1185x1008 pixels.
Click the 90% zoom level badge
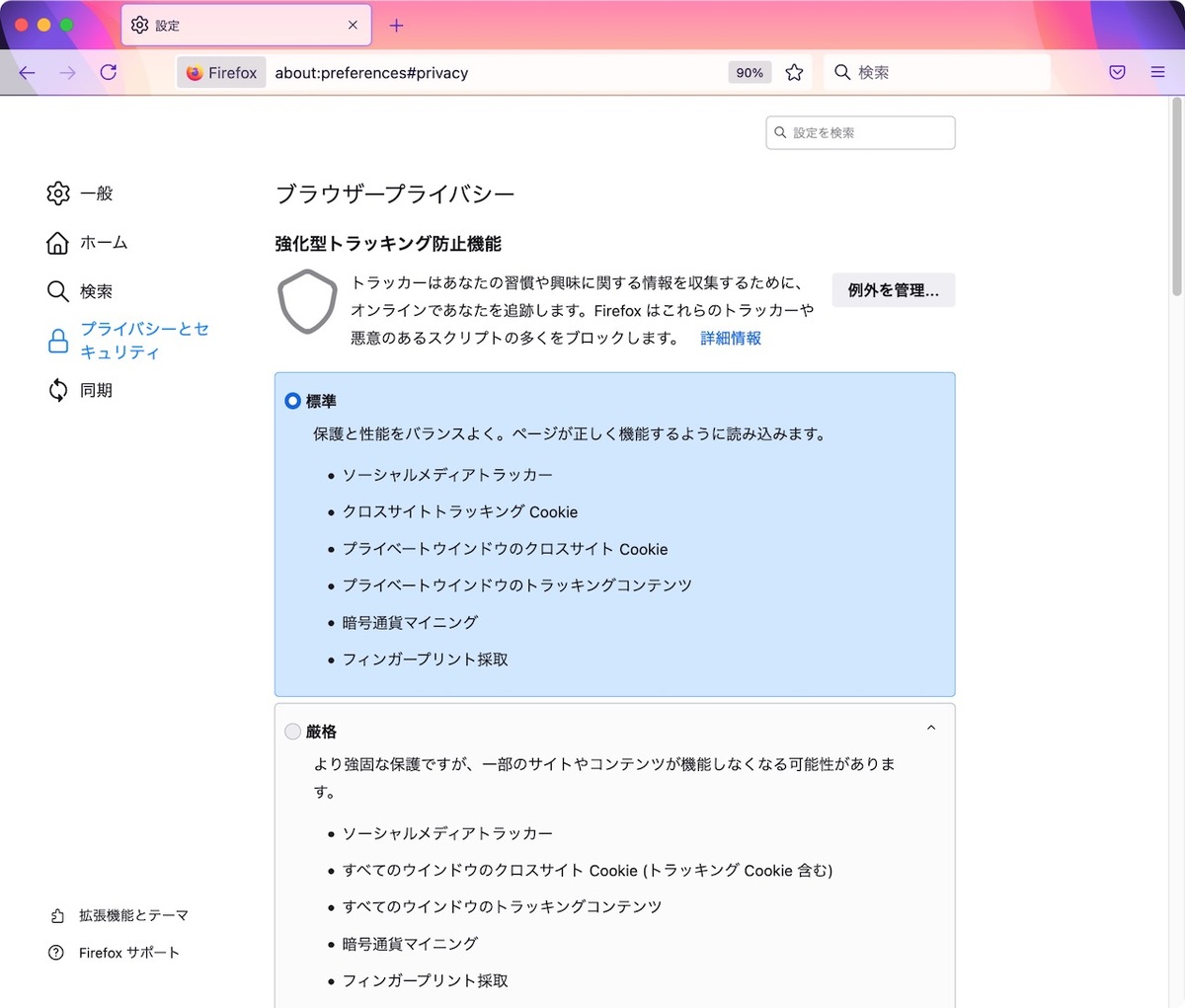tap(750, 73)
